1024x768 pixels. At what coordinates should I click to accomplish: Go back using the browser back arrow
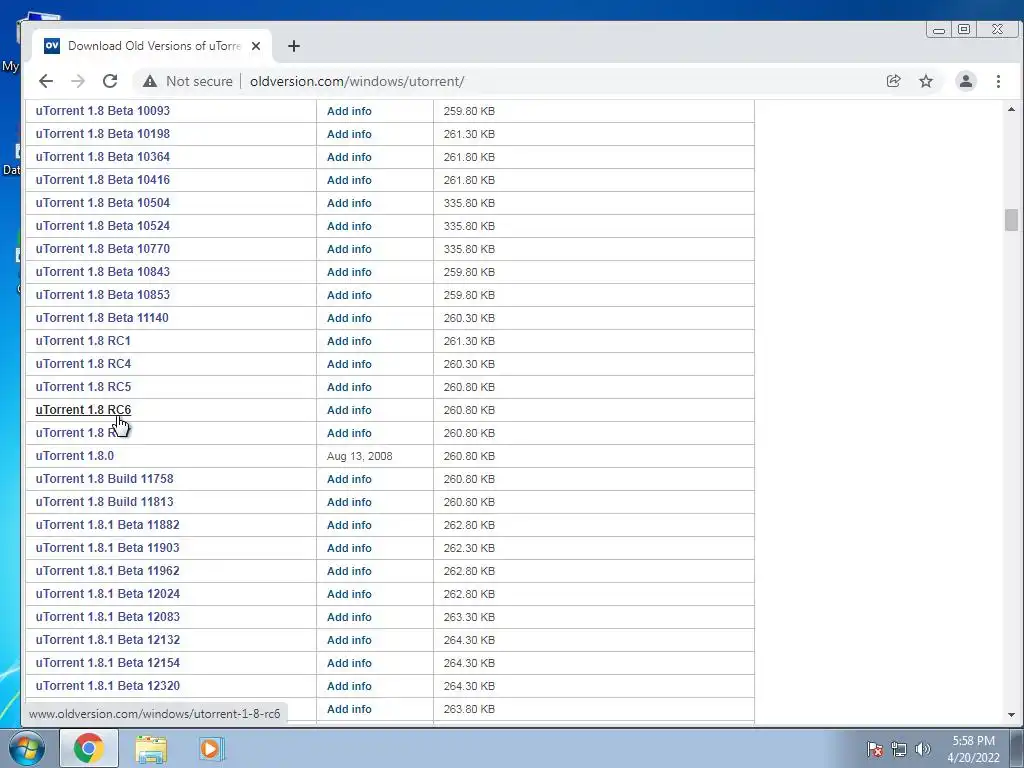(x=46, y=81)
